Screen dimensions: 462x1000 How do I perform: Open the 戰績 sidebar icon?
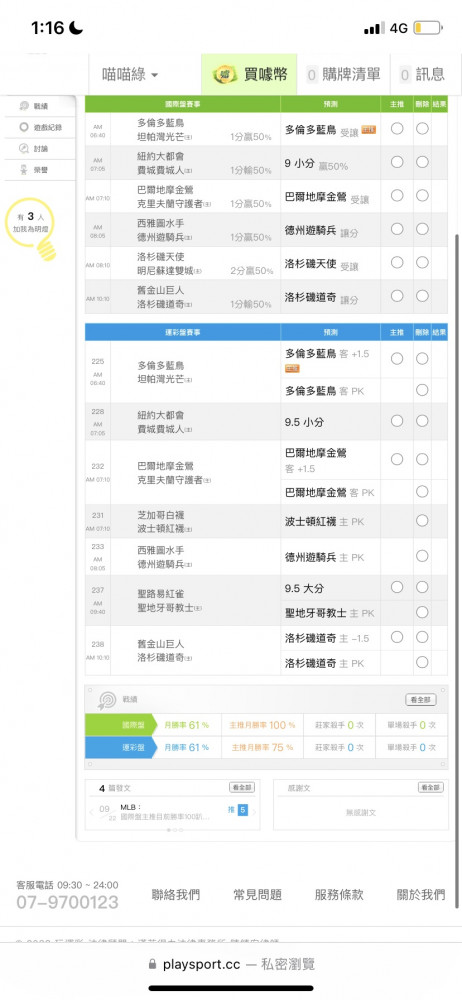click(24, 106)
